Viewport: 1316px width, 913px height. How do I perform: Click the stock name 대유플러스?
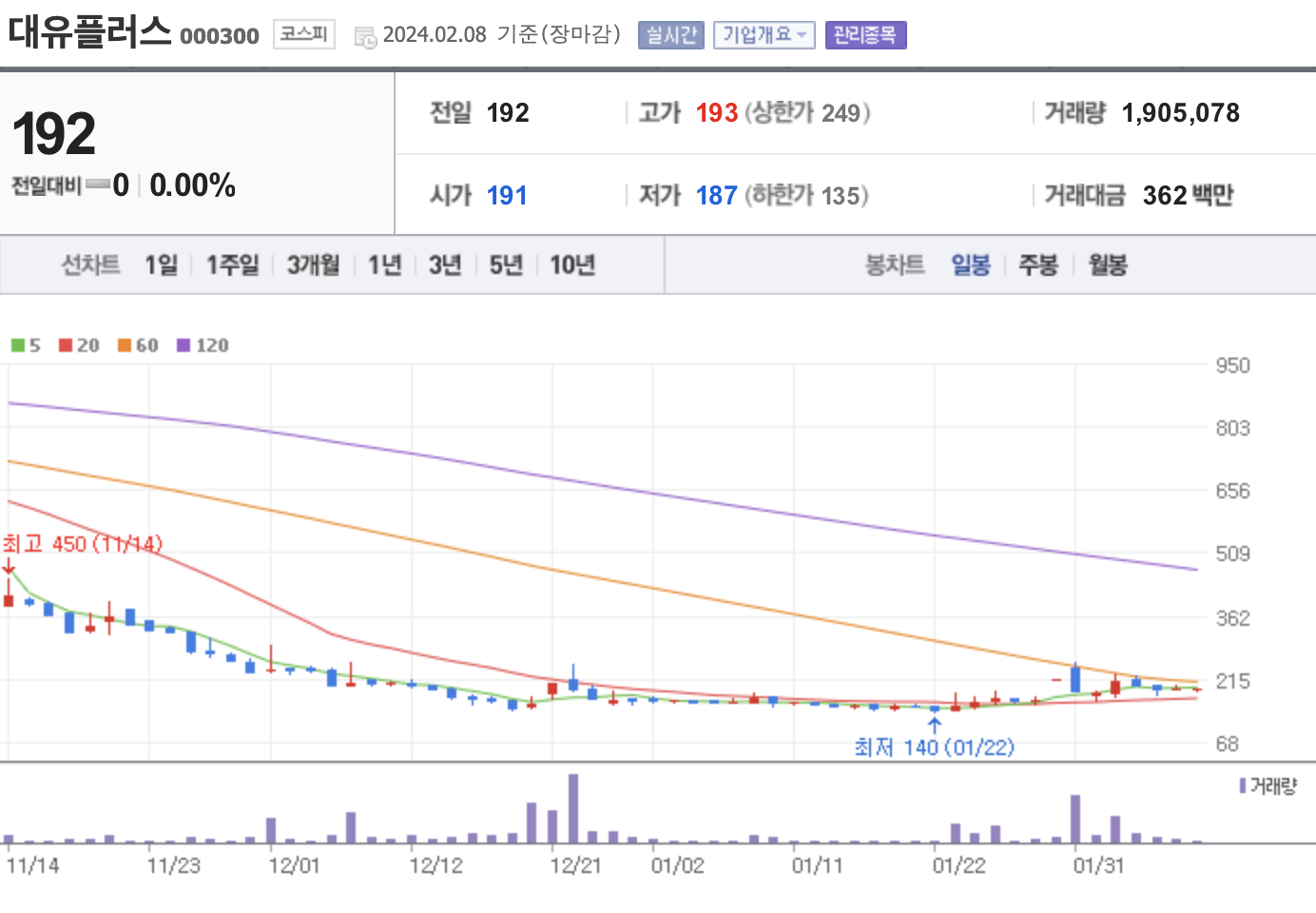click(x=89, y=31)
